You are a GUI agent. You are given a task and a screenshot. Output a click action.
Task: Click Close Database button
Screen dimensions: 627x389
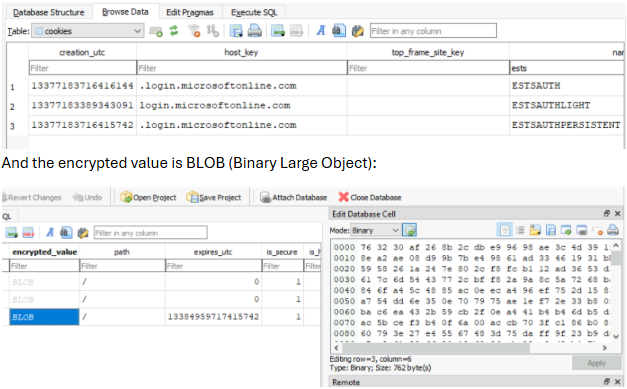pos(370,197)
